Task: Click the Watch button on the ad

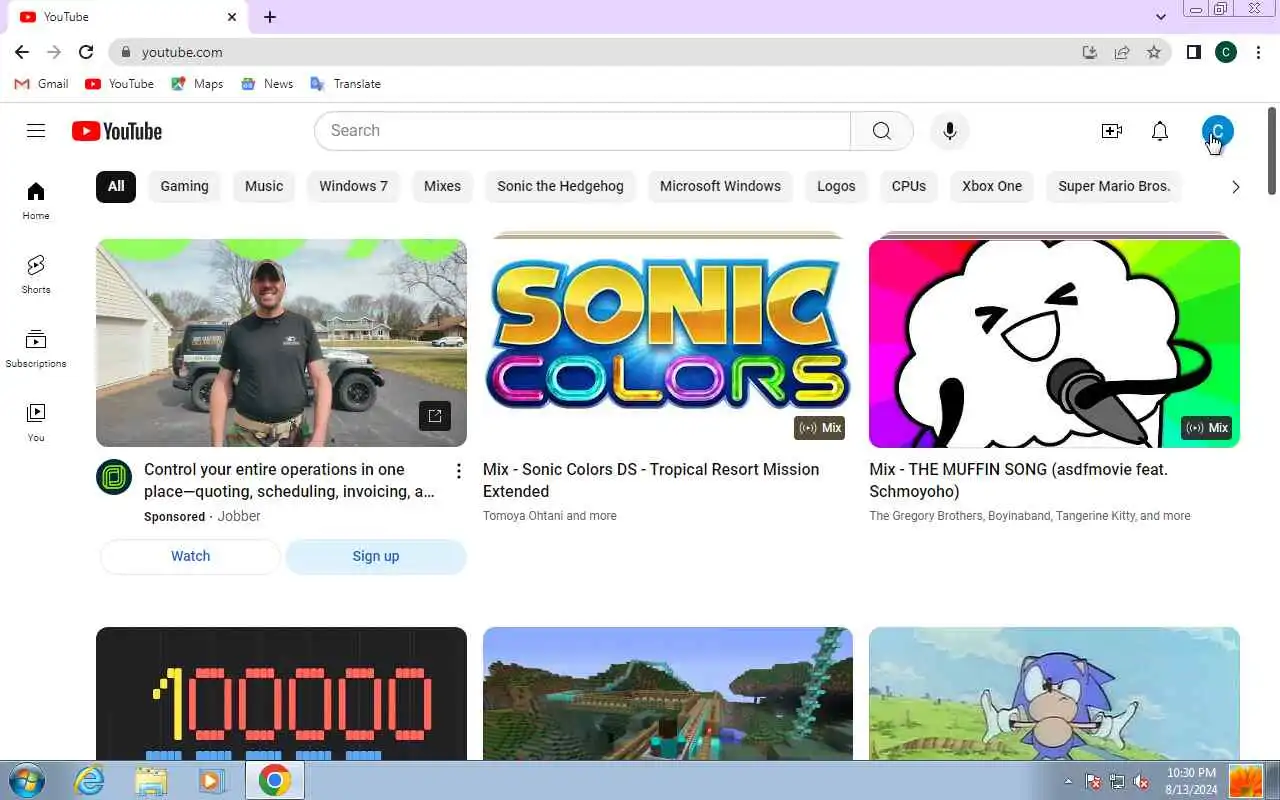Action: coord(190,556)
